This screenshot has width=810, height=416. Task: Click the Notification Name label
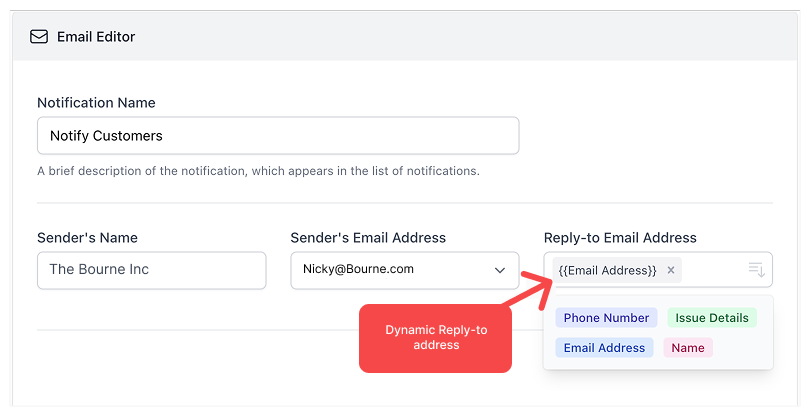click(96, 103)
